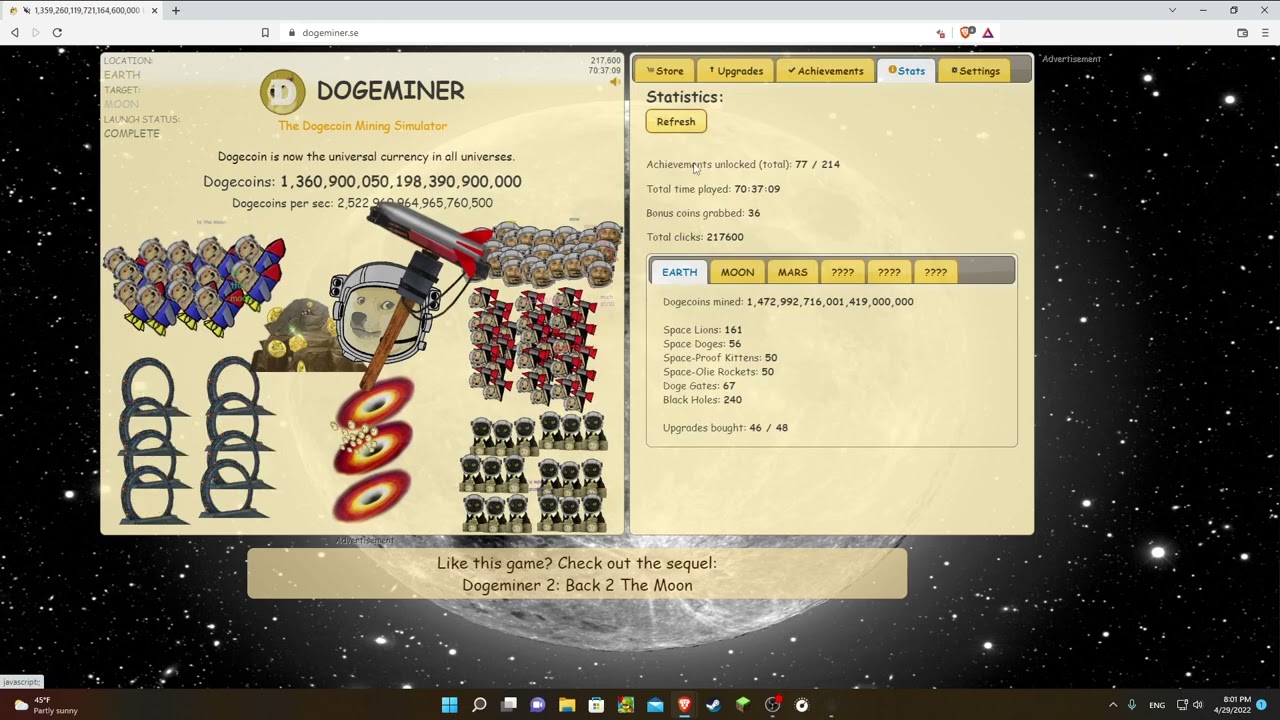Click Upgrades bought: 46 / 48

point(725,428)
